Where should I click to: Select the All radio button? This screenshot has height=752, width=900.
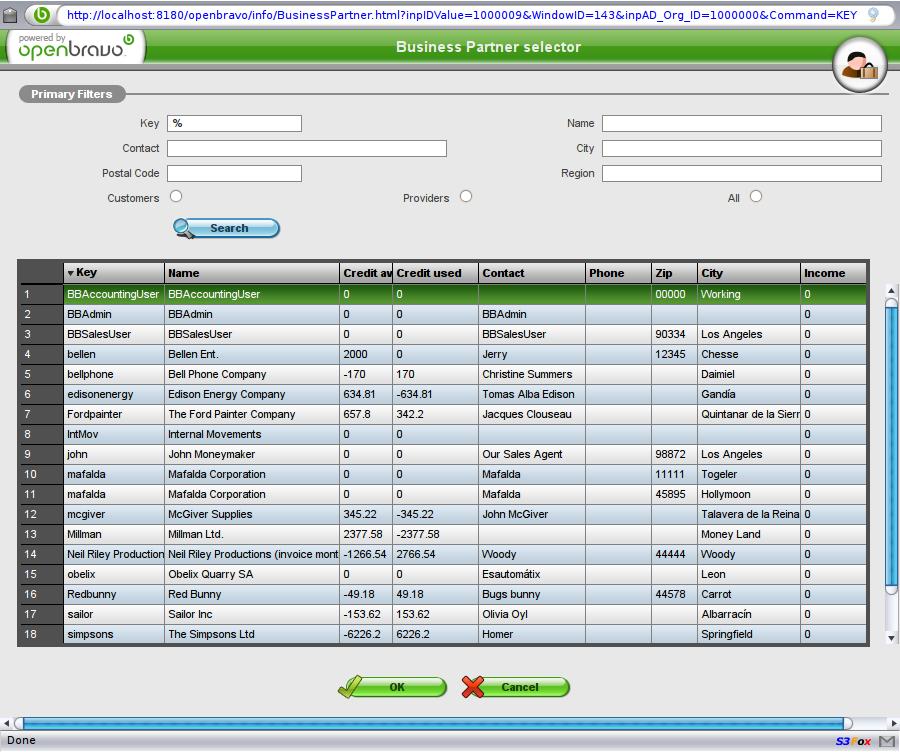coord(756,197)
